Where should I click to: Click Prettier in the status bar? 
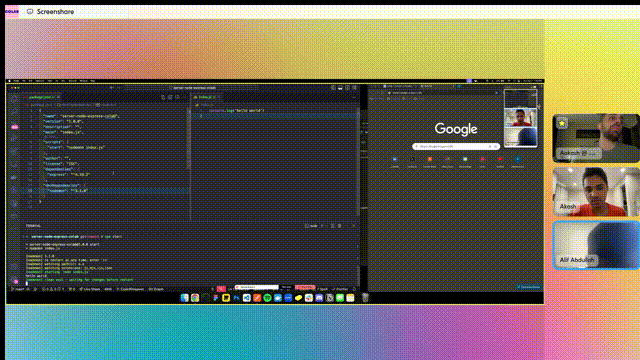(x=340, y=289)
